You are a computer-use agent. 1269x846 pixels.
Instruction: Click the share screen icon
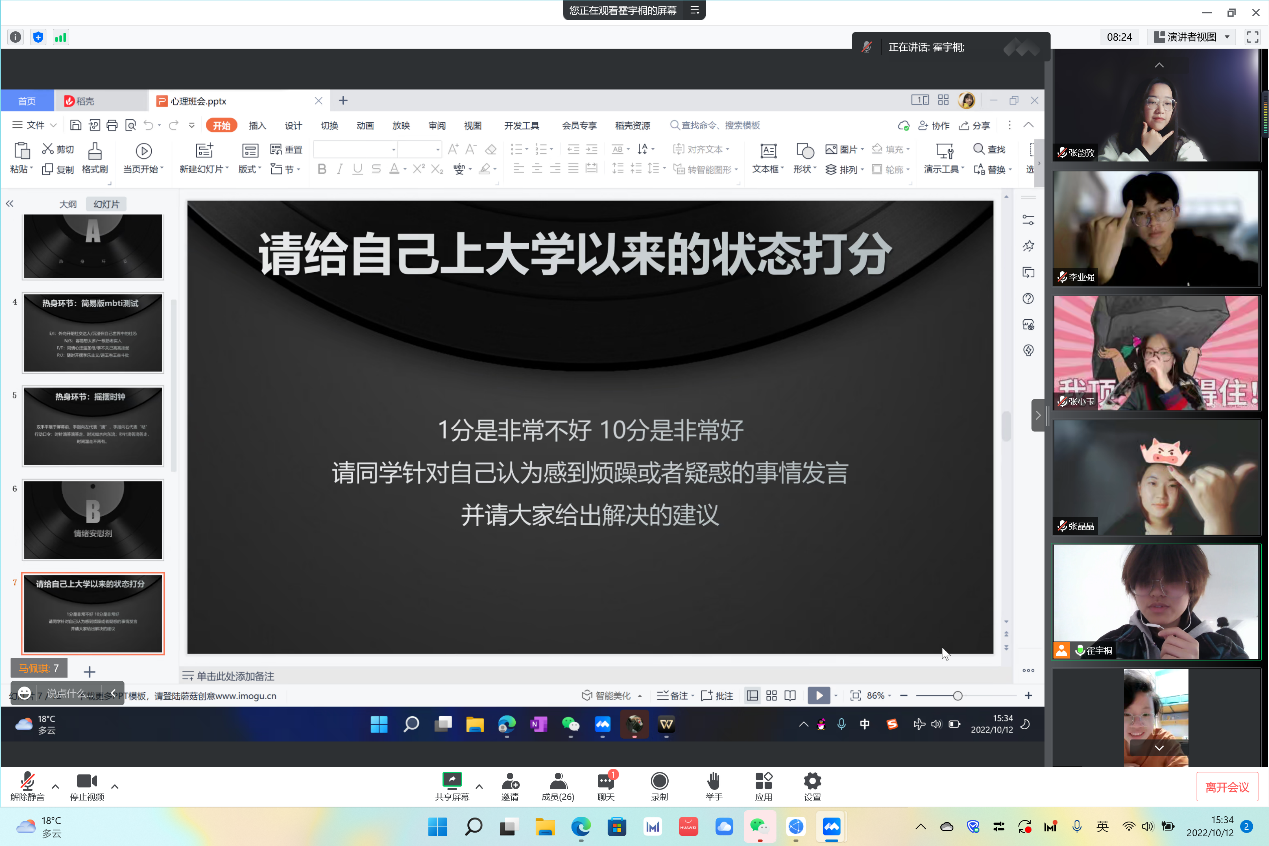pos(452,781)
